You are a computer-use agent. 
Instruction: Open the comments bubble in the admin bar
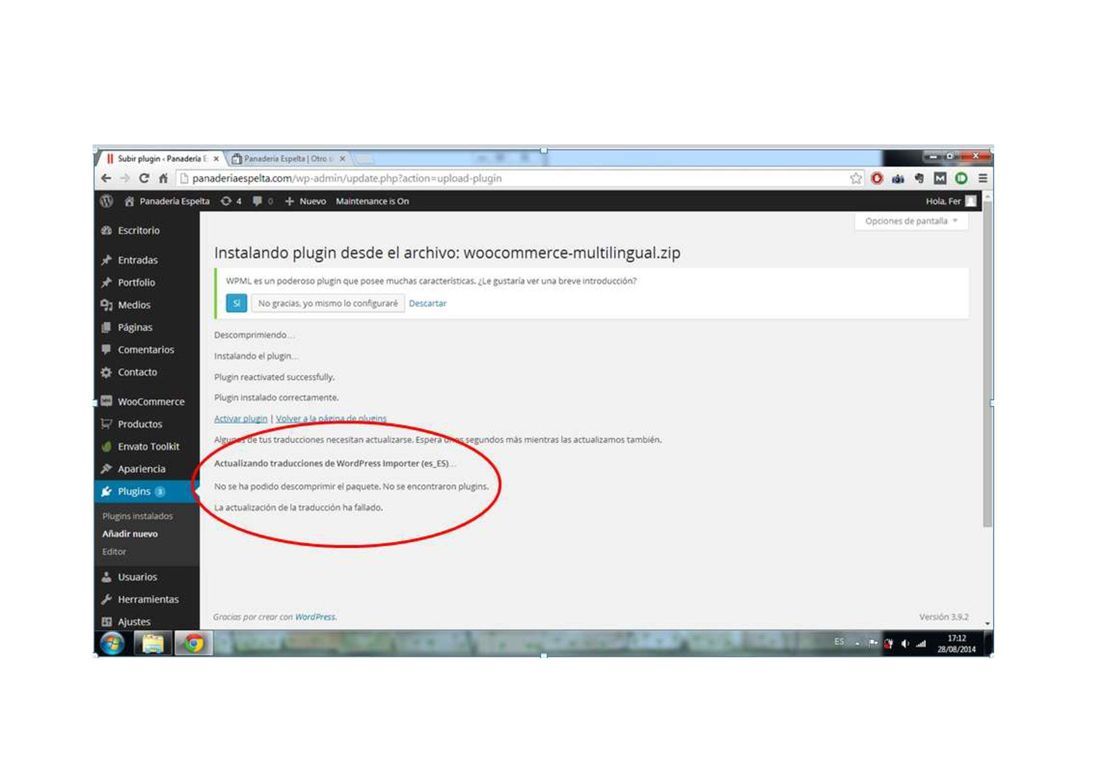[262, 201]
